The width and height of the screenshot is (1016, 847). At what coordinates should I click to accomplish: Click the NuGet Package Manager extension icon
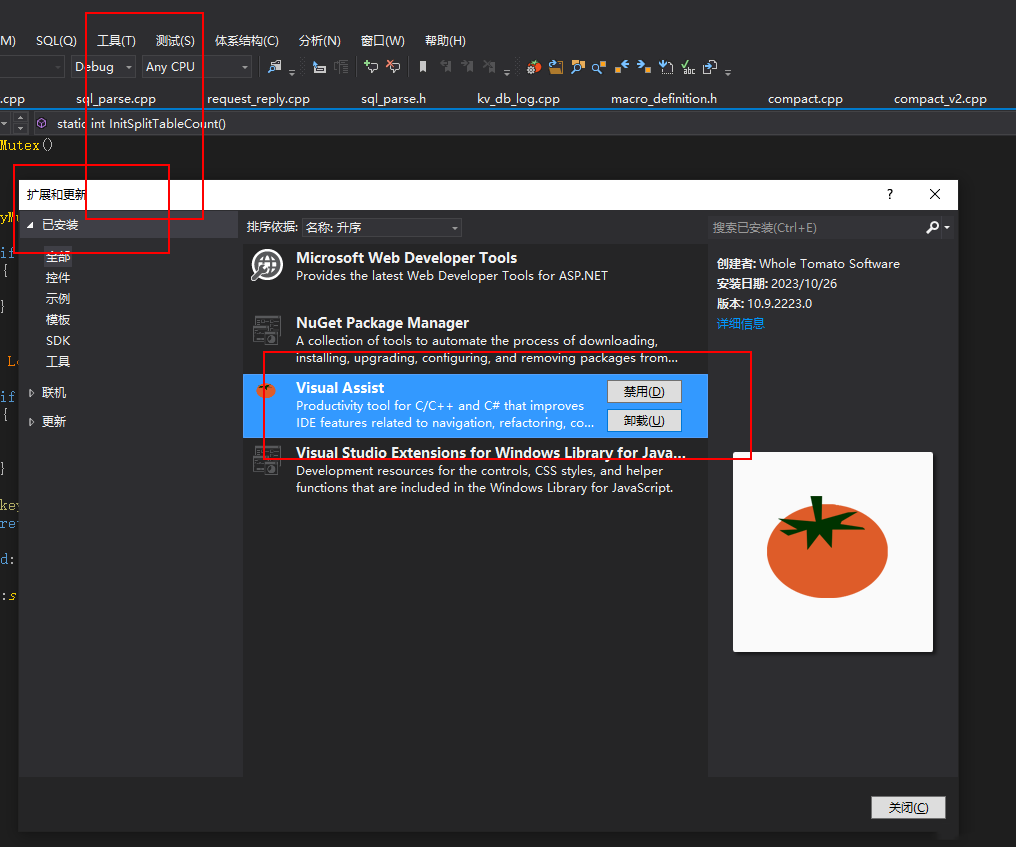coord(267,330)
